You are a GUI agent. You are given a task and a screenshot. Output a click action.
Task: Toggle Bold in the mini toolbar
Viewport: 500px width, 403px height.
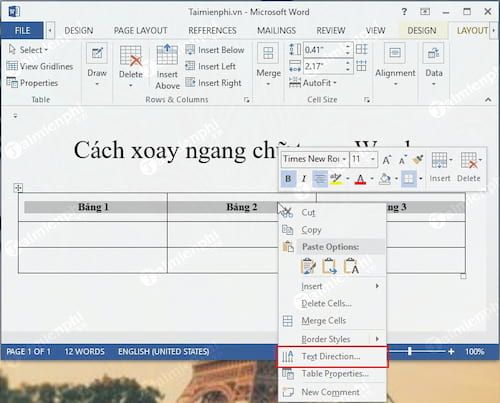pyautogui.click(x=288, y=179)
